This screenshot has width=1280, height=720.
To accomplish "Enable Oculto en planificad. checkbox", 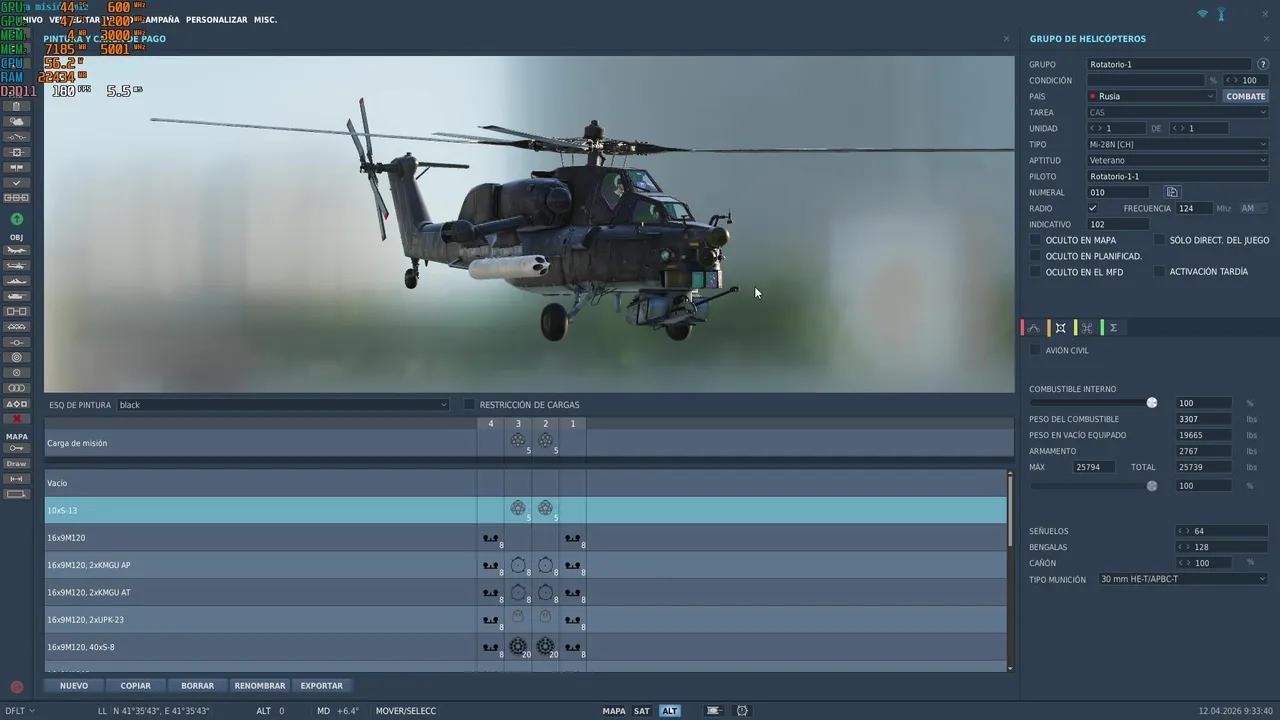I will (1036, 256).
